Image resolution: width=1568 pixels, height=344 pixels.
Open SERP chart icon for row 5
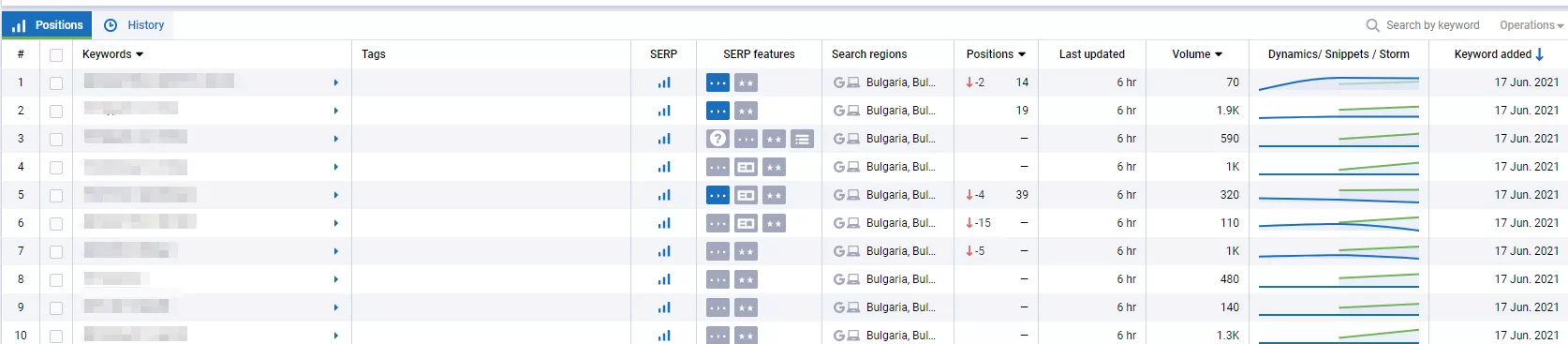point(664,195)
